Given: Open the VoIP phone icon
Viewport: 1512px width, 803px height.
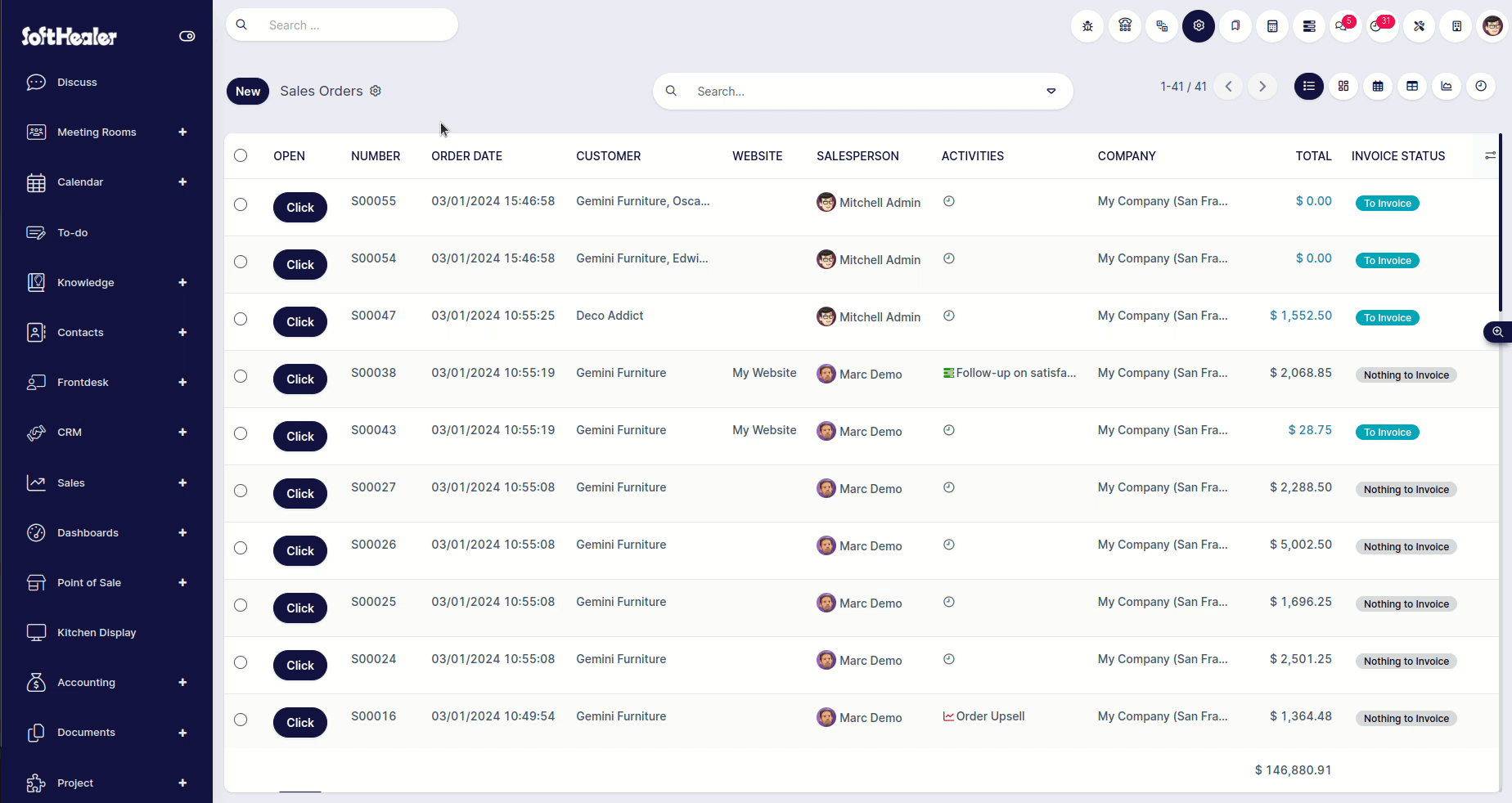Looking at the screenshot, I should (x=1125, y=26).
